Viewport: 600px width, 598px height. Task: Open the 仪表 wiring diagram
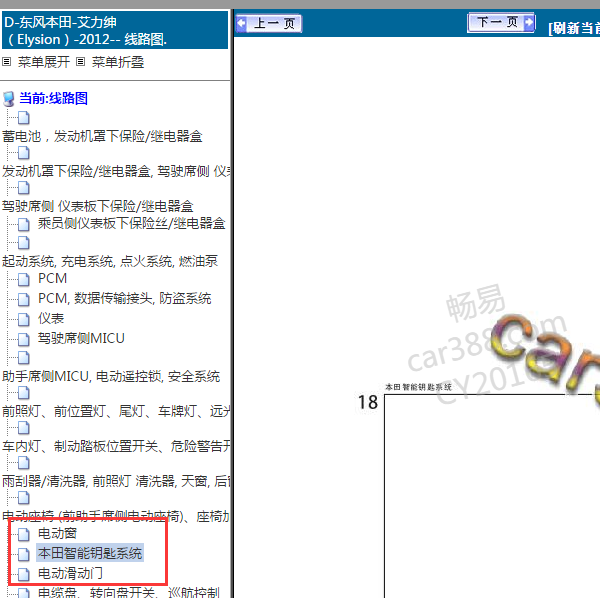click(51, 318)
